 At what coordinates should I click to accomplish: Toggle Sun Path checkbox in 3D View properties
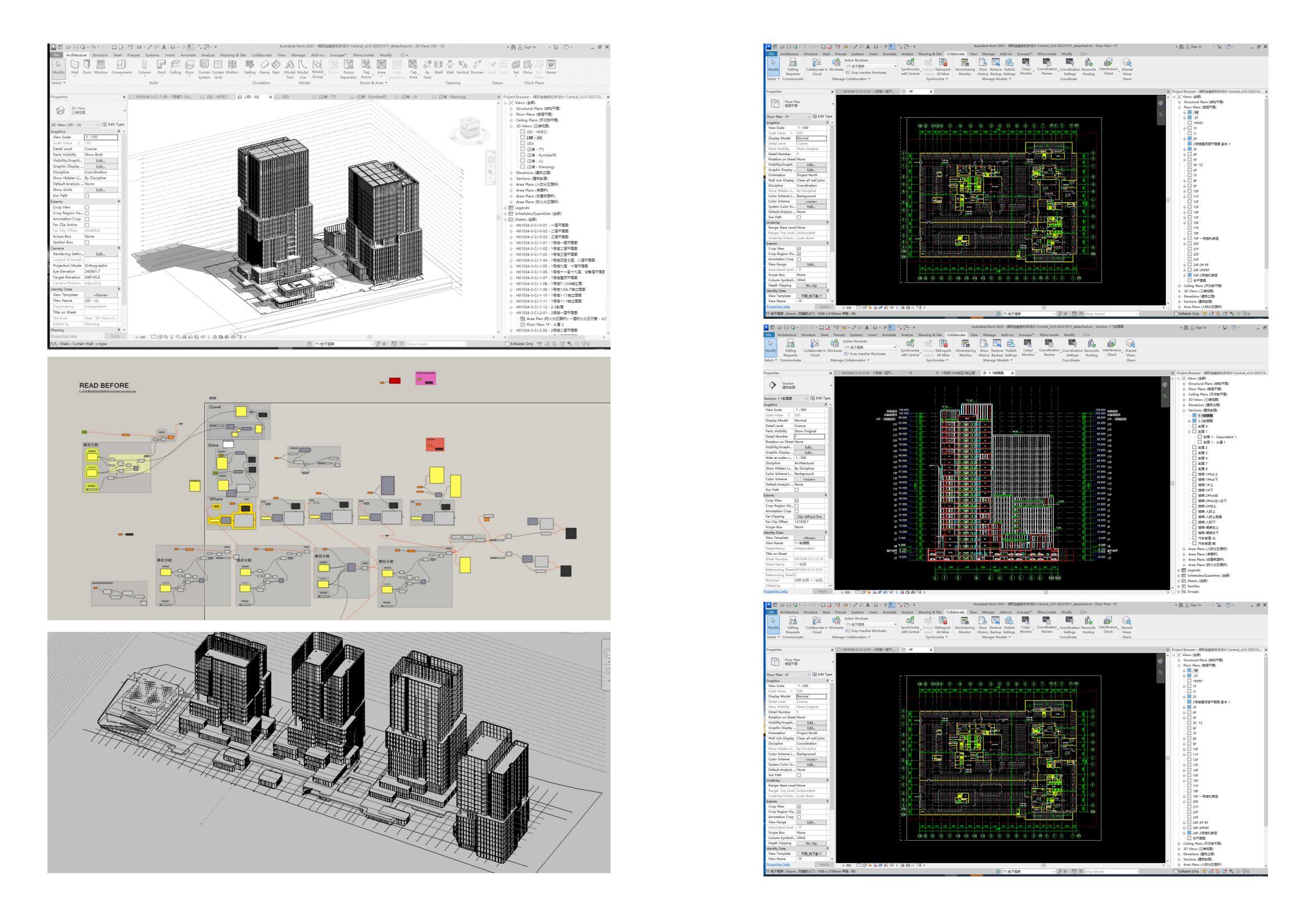tap(87, 195)
